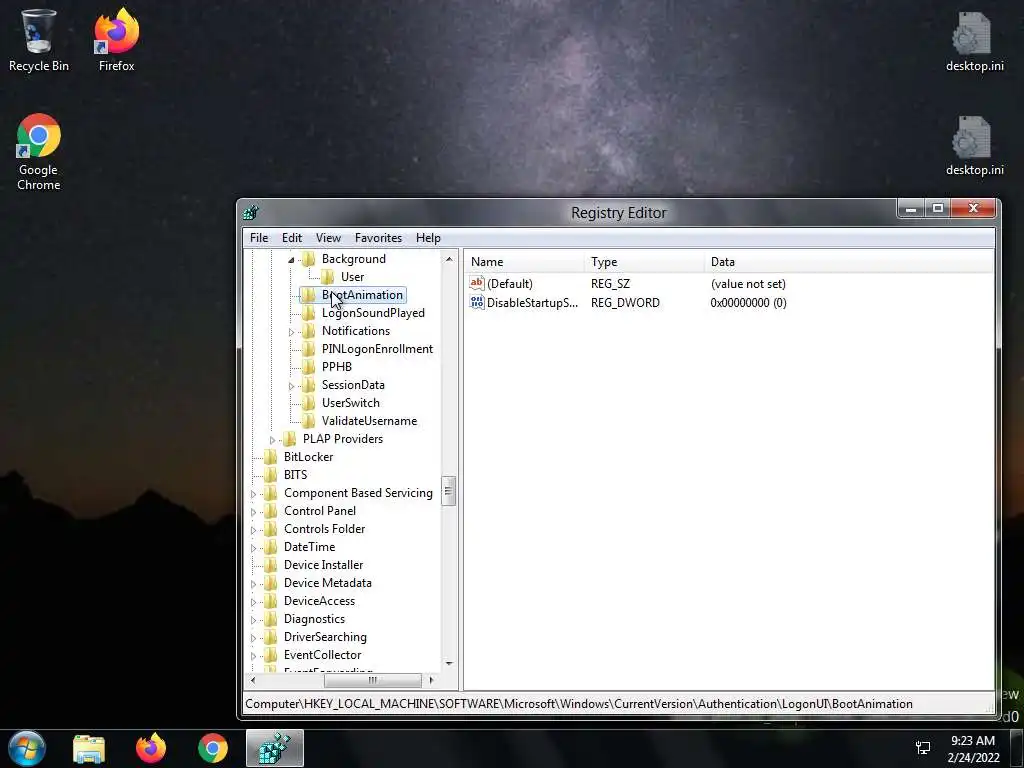Click the PINLogonEnrollment folder icon

click(x=308, y=349)
